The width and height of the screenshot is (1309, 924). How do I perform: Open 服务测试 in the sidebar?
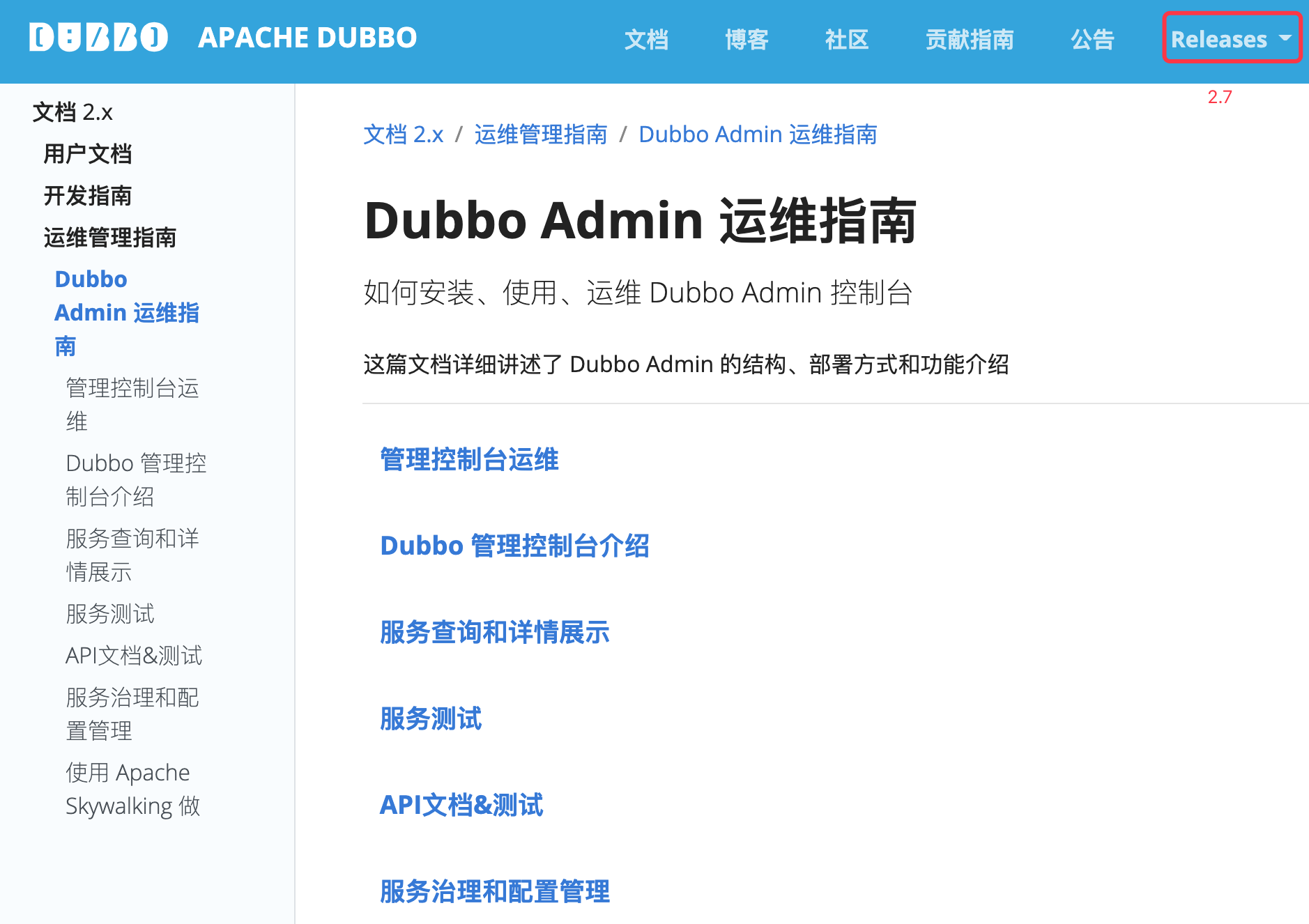pos(110,614)
